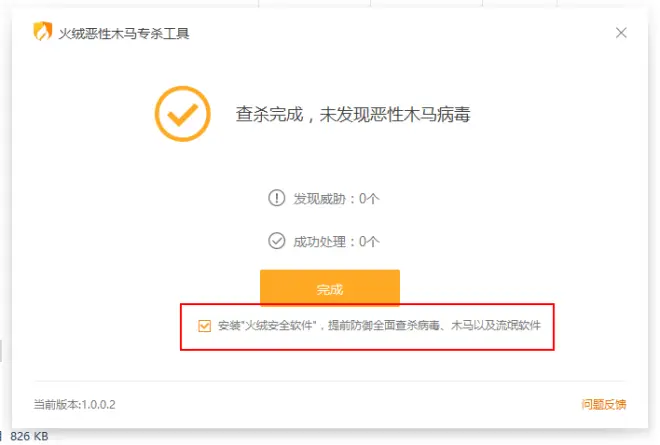Click the Huorong flame shield logo
The height and width of the screenshot is (445, 660).
42,33
